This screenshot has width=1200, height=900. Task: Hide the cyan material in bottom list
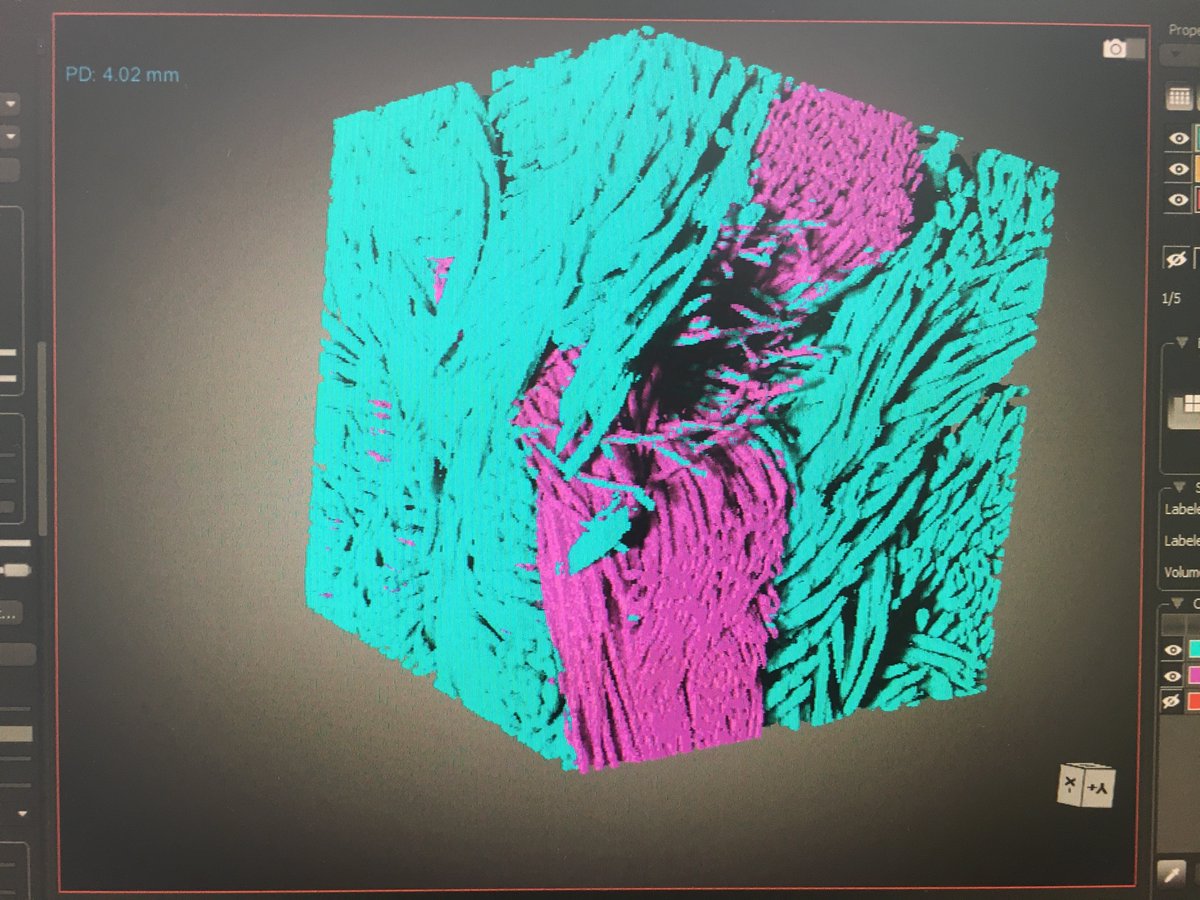(1174, 650)
